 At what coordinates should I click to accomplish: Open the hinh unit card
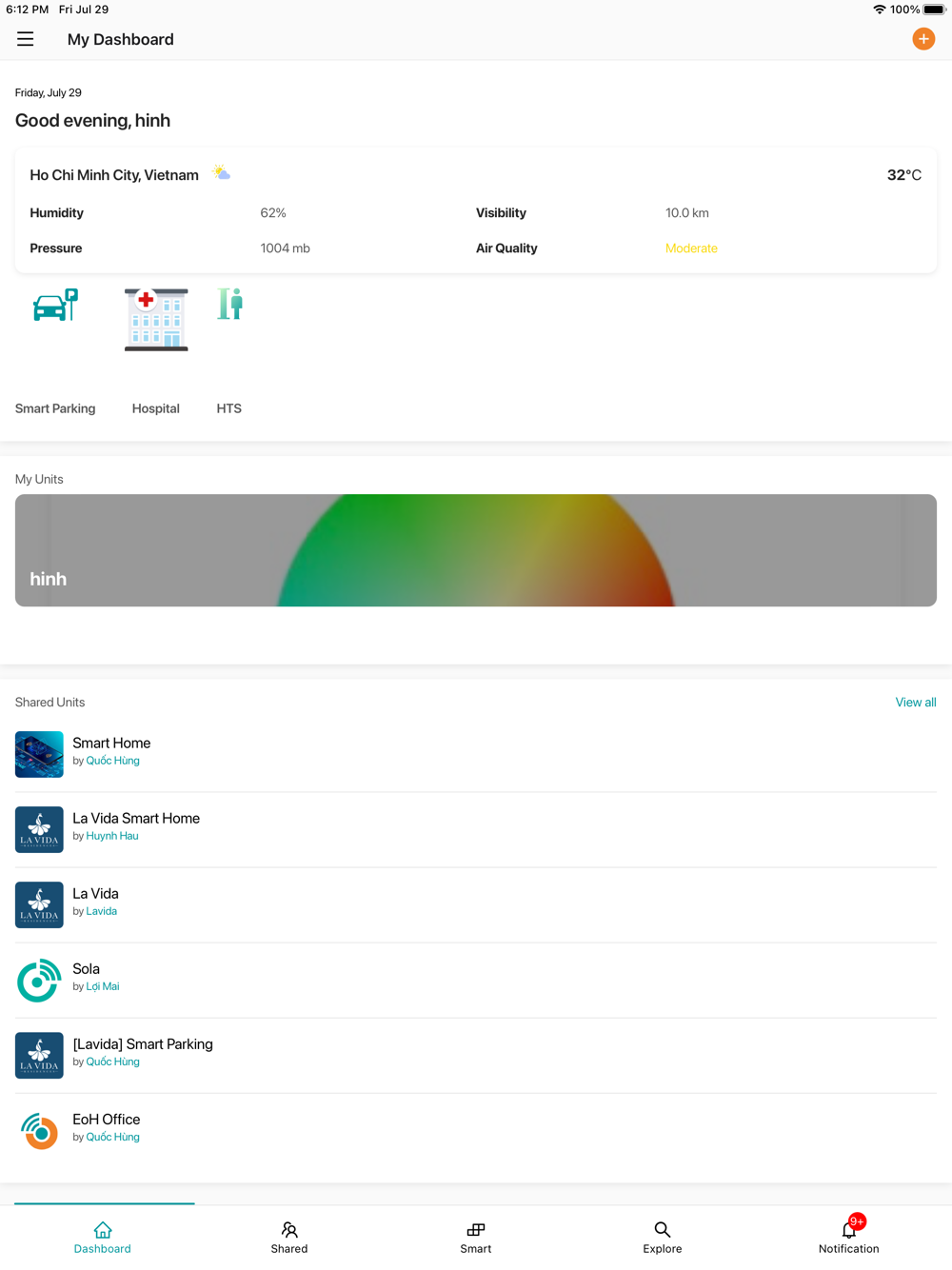(476, 550)
